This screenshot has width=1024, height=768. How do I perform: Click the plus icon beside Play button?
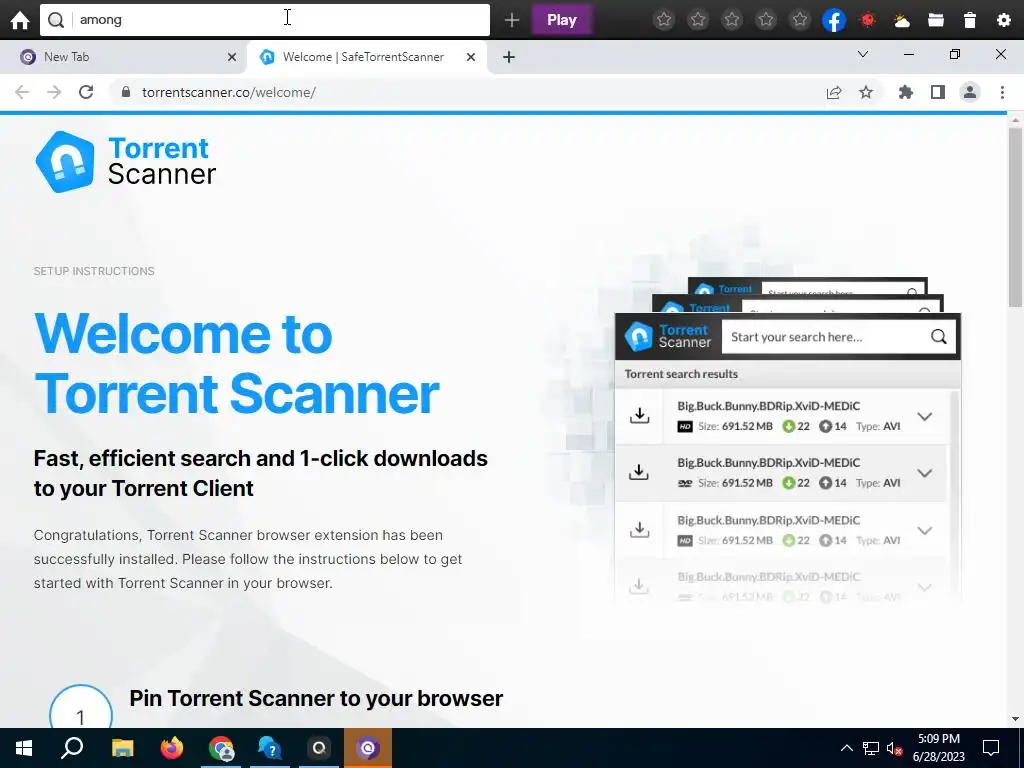coord(511,20)
